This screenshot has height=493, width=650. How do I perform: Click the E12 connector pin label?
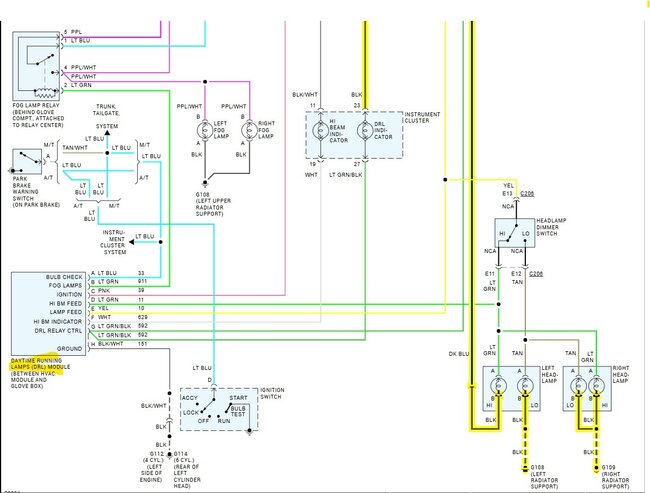click(516, 274)
